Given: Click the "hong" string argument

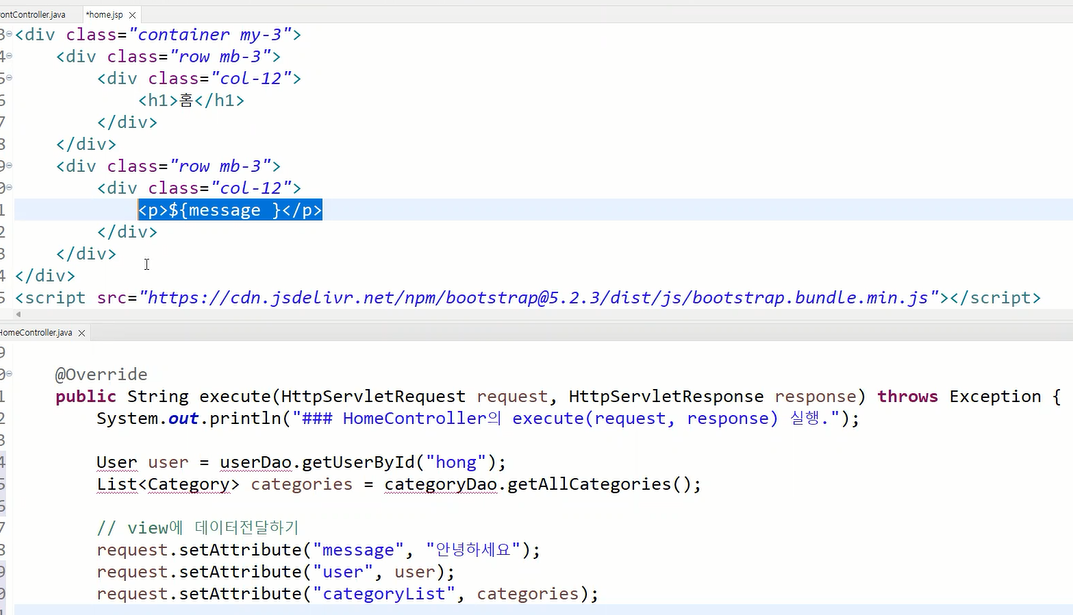Looking at the screenshot, I should 456,462.
